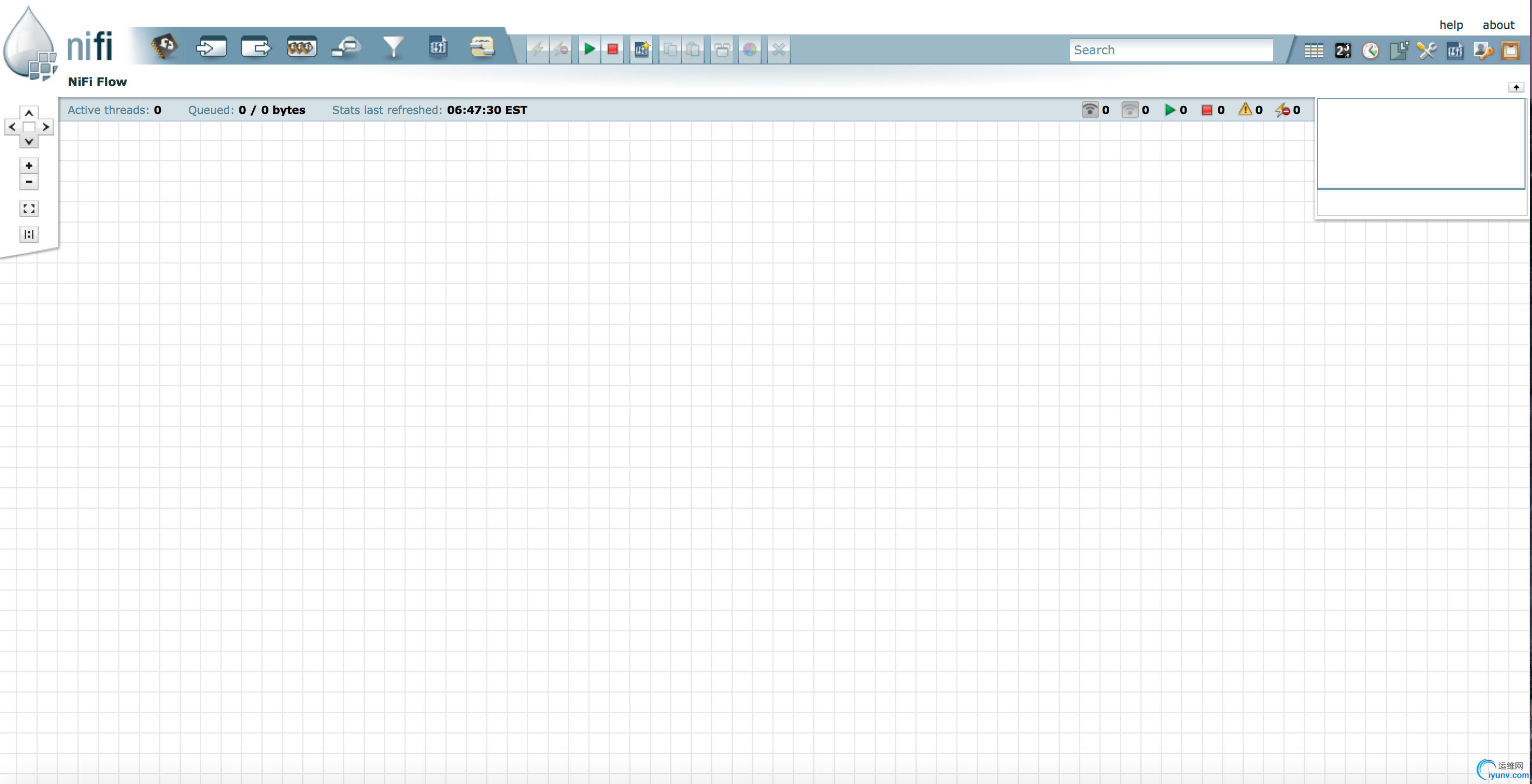The image size is (1532, 784).
Task: Click the Create Template toolbar button
Action: click(641, 49)
